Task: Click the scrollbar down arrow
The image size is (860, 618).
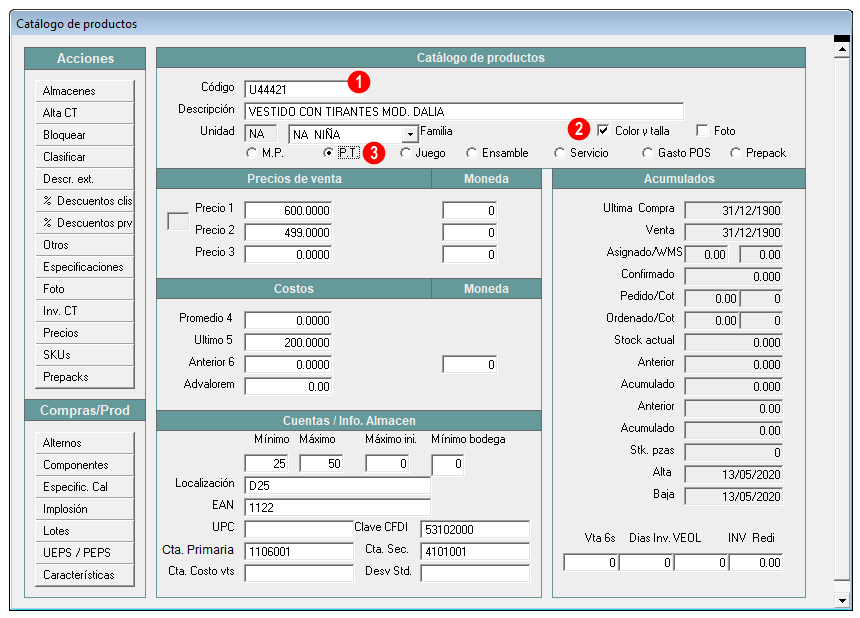Action: pyautogui.click(x=842, y=600)
